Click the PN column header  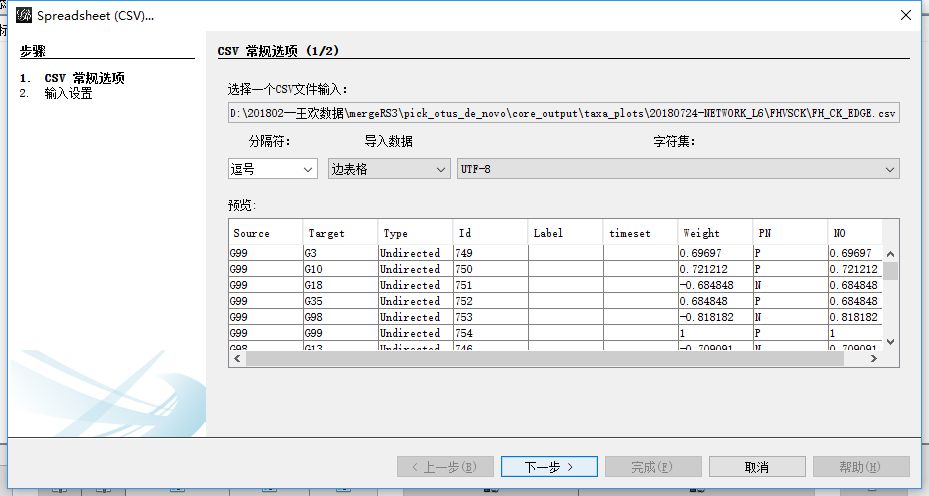pos(790,233)
